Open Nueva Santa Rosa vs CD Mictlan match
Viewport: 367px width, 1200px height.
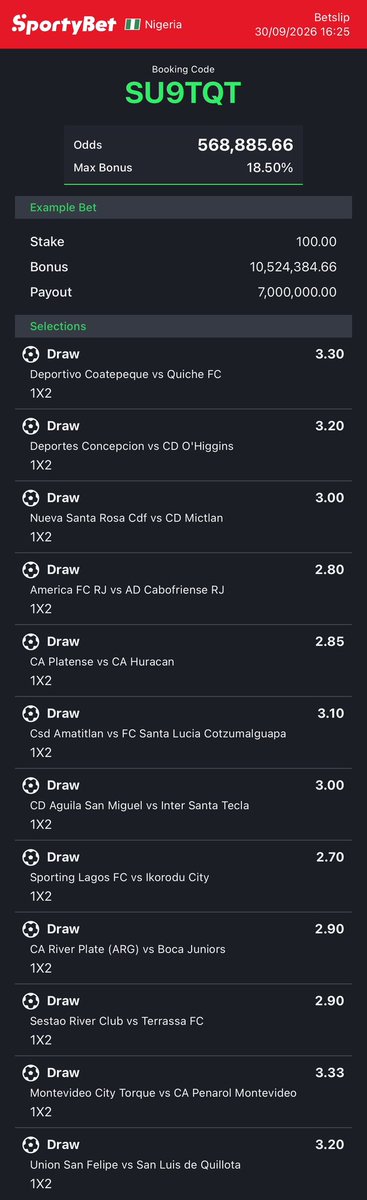coord(183,518)
